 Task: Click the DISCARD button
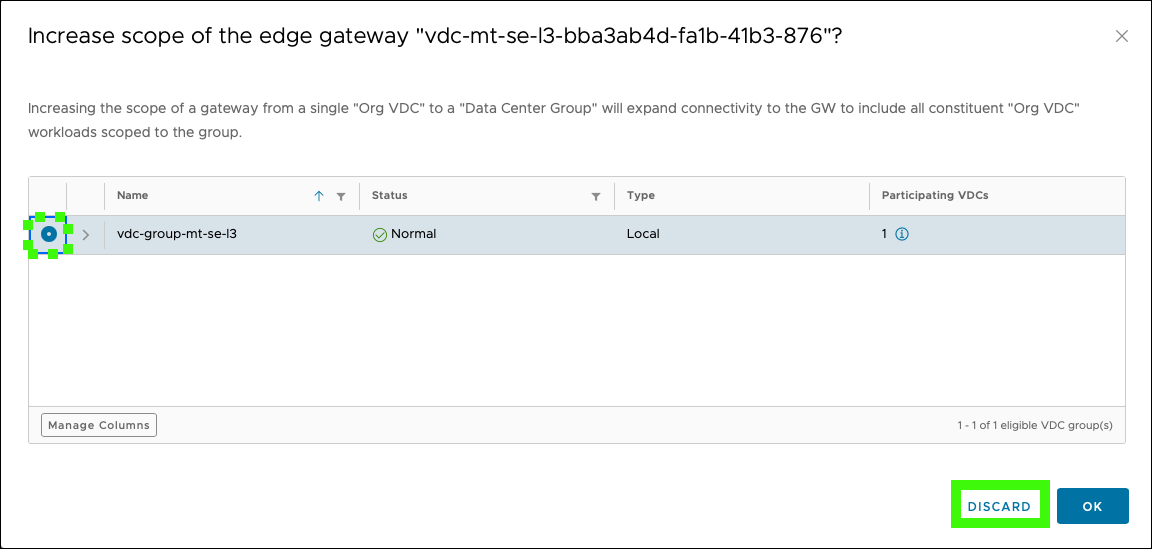tap(999, 506)
